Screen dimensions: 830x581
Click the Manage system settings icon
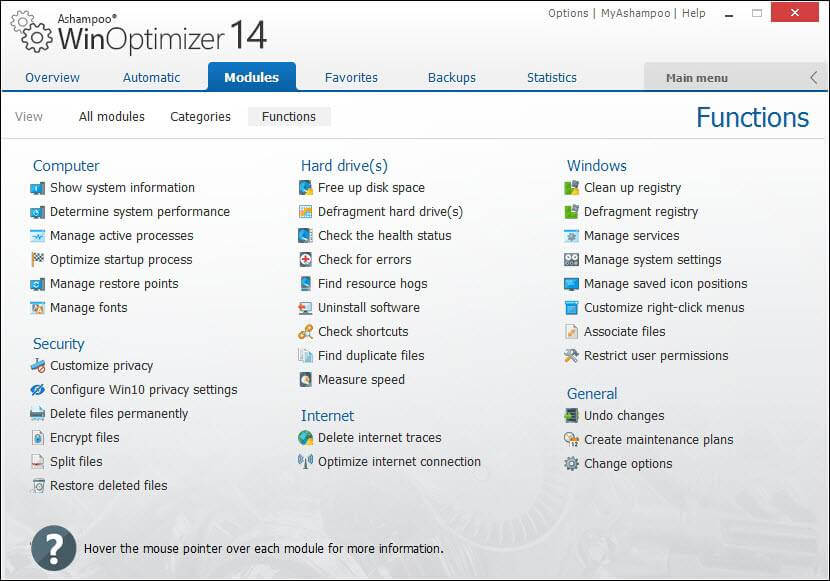point(572,260)
